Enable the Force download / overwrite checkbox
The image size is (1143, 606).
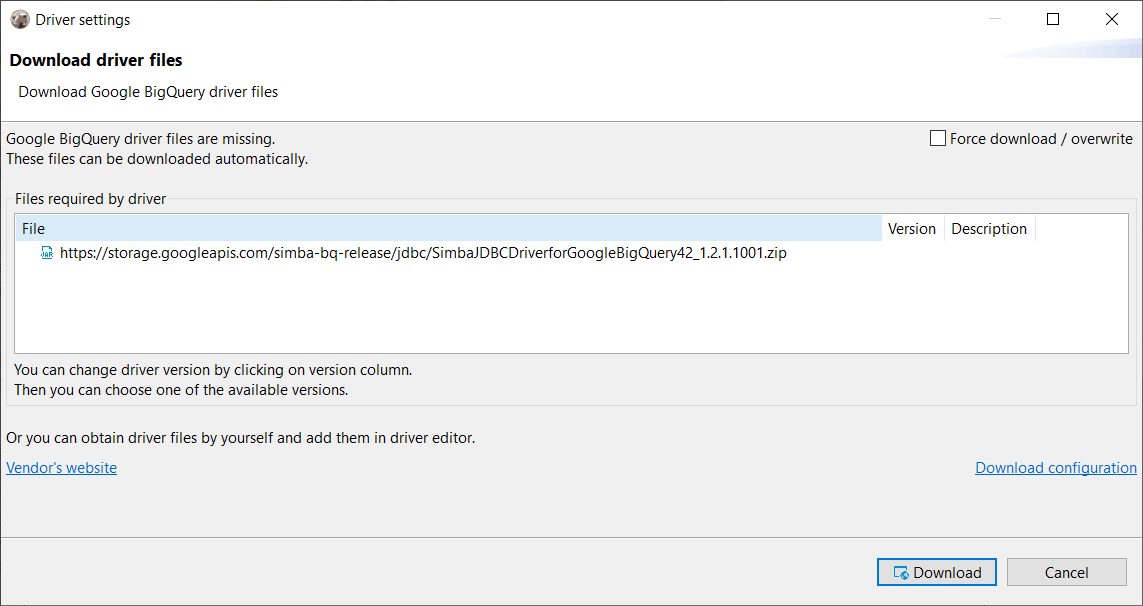point(937,138)
